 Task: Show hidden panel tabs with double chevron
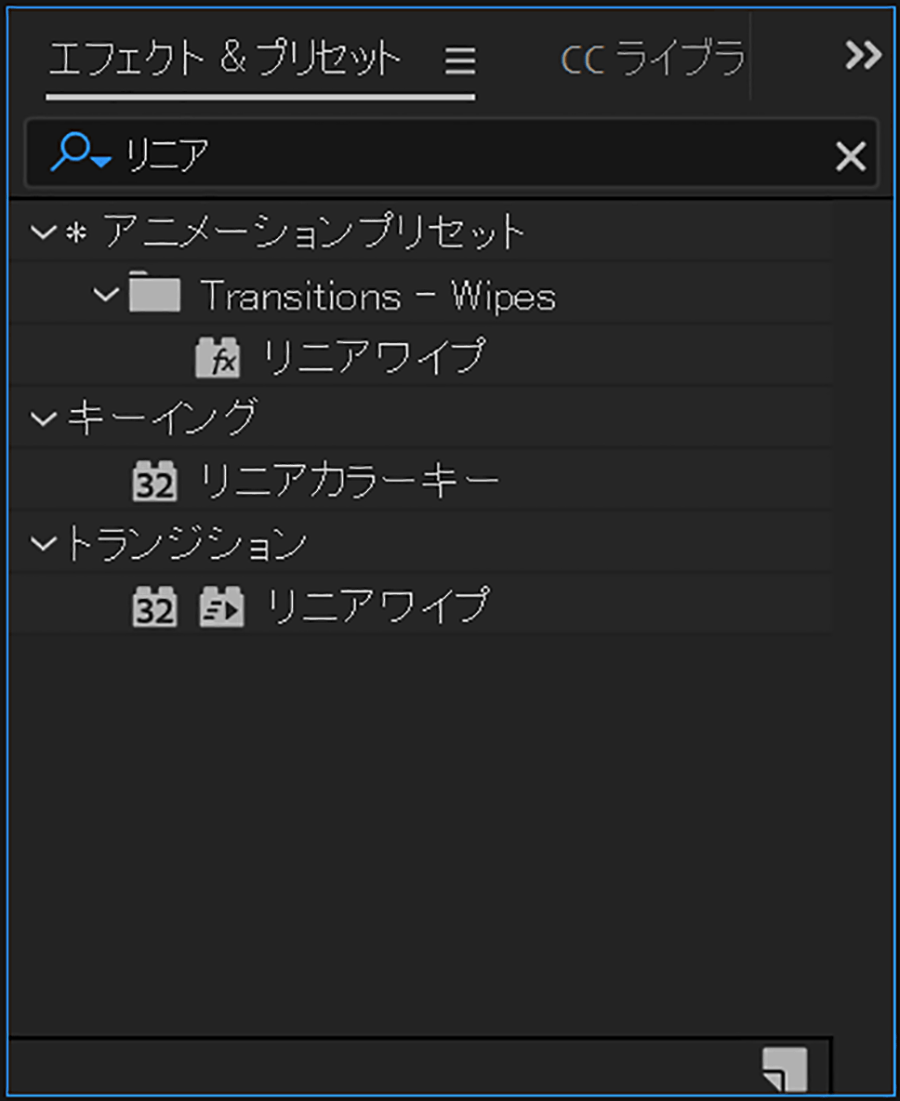[x=862, y=56]
